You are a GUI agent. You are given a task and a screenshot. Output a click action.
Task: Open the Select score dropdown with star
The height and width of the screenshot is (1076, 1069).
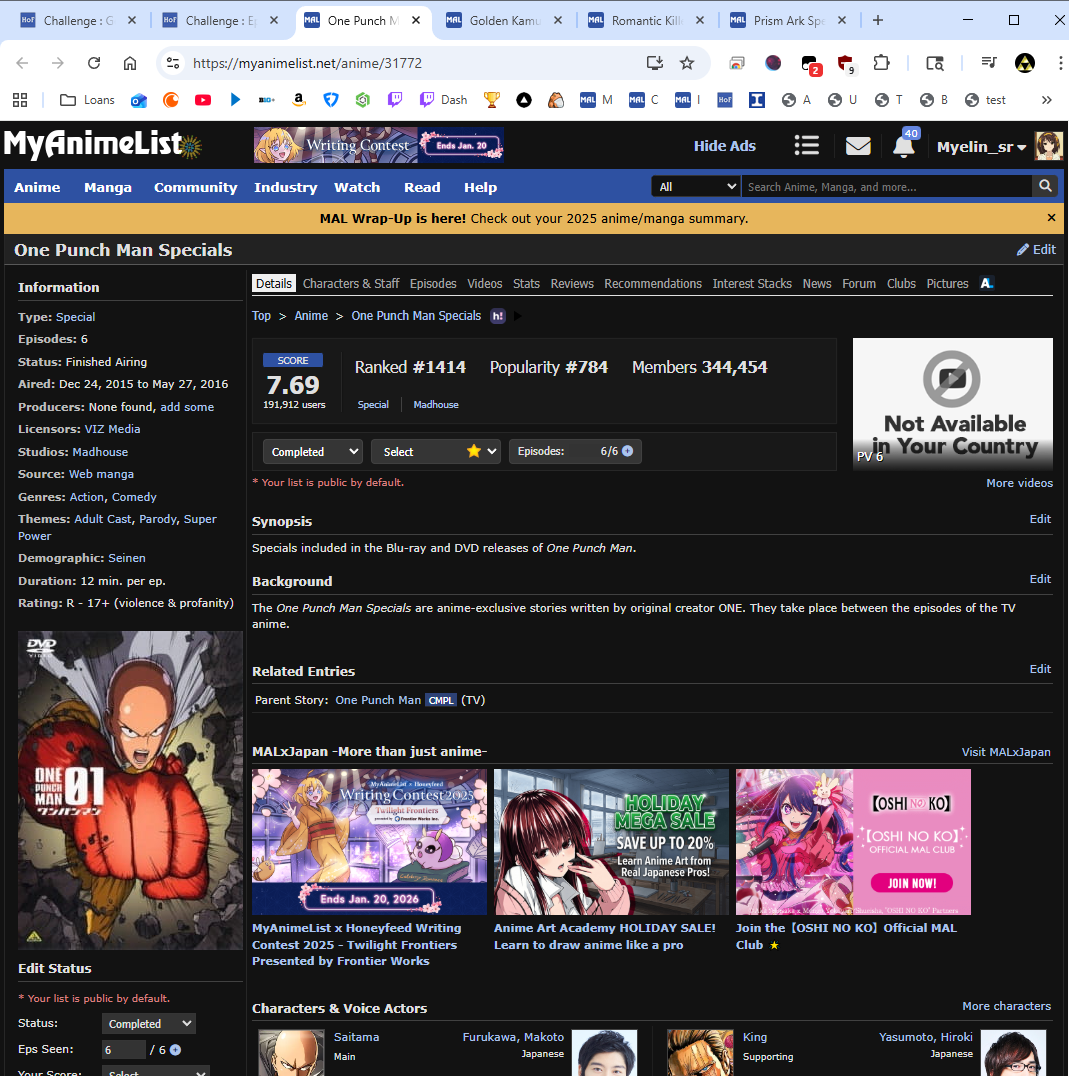[436, 452]
